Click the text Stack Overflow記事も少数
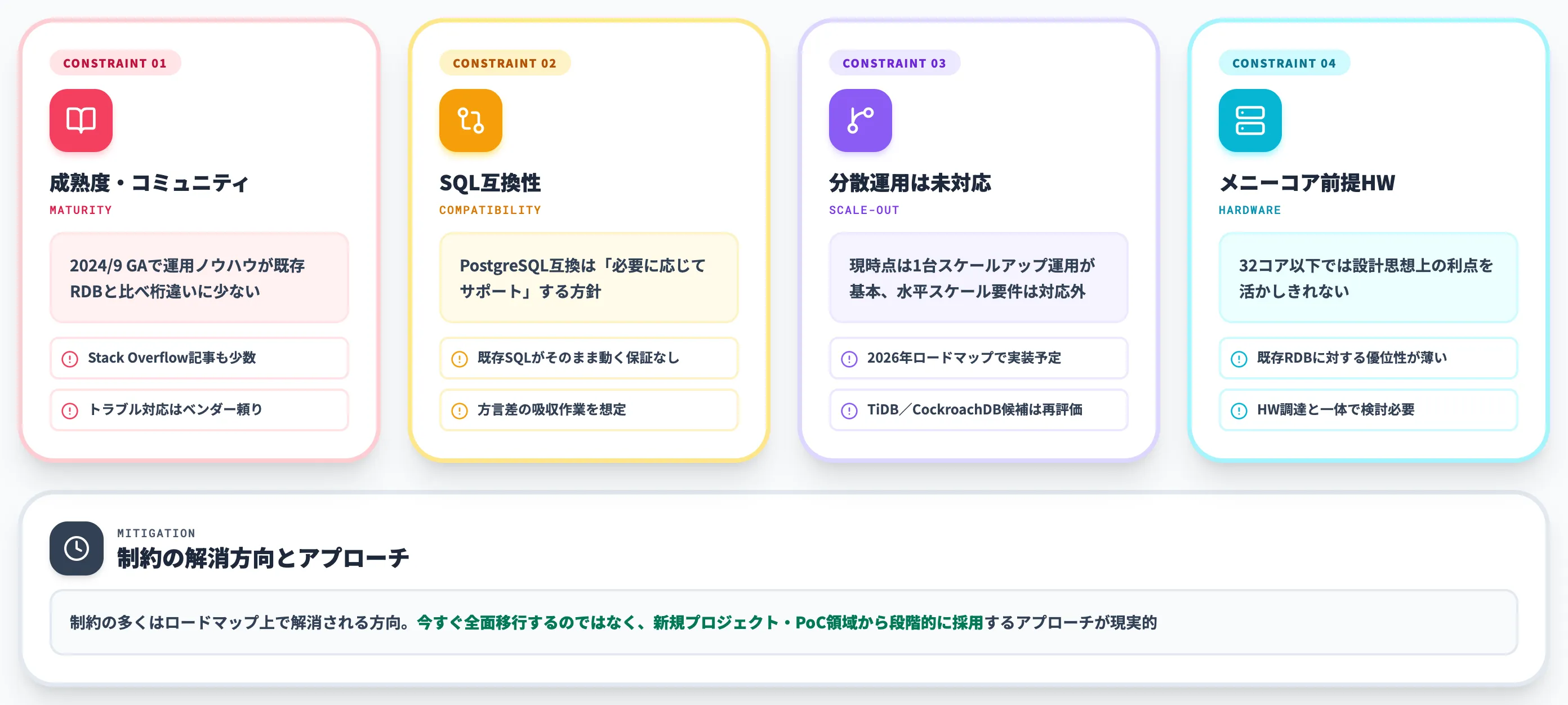 172,358
